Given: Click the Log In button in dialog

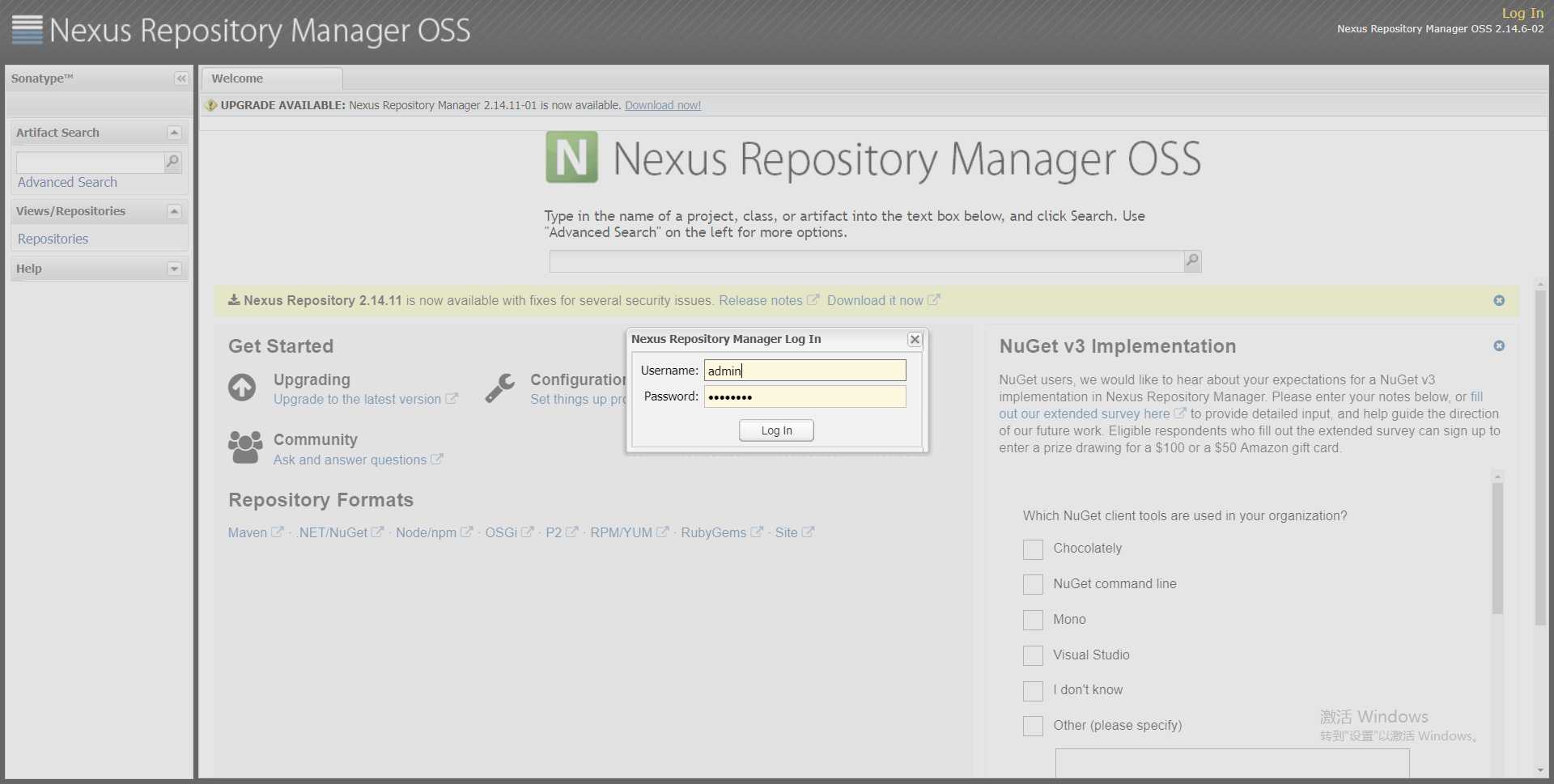Looking at the screenshot, I should [x=776, y=430].
